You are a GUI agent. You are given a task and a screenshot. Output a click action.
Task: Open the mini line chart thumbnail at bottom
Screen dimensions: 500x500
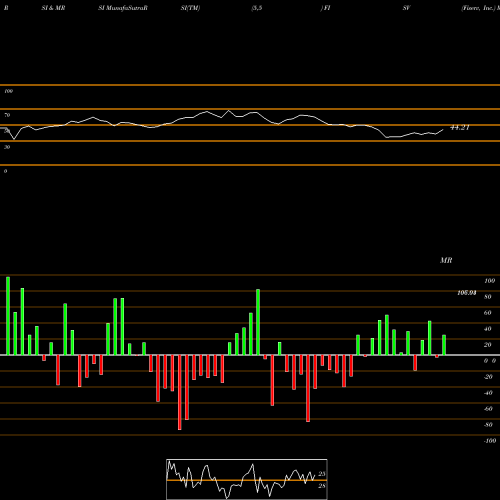coord(247,479)
